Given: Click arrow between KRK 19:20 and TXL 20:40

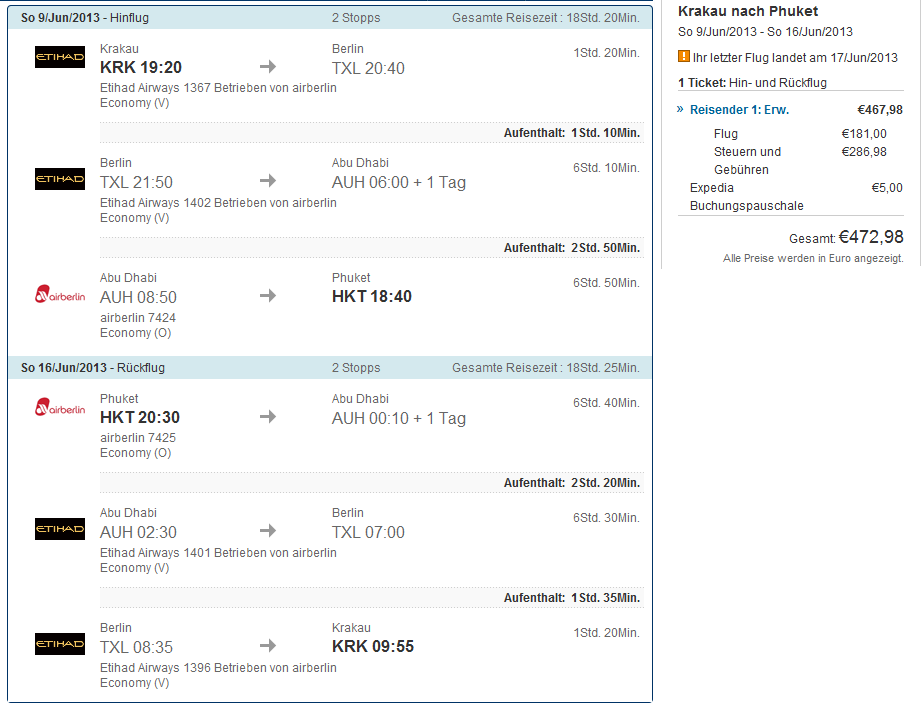Looking at the screenshot, I should coord(267,67).
